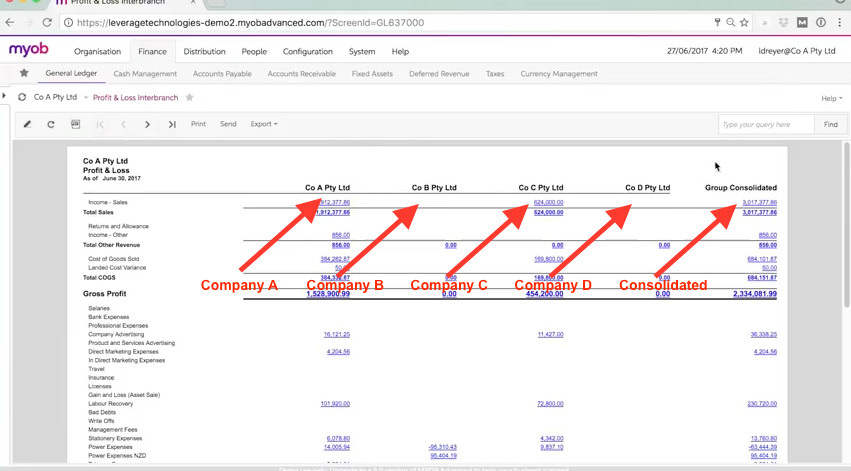Click the site info icon in address bar

point(68,22)
